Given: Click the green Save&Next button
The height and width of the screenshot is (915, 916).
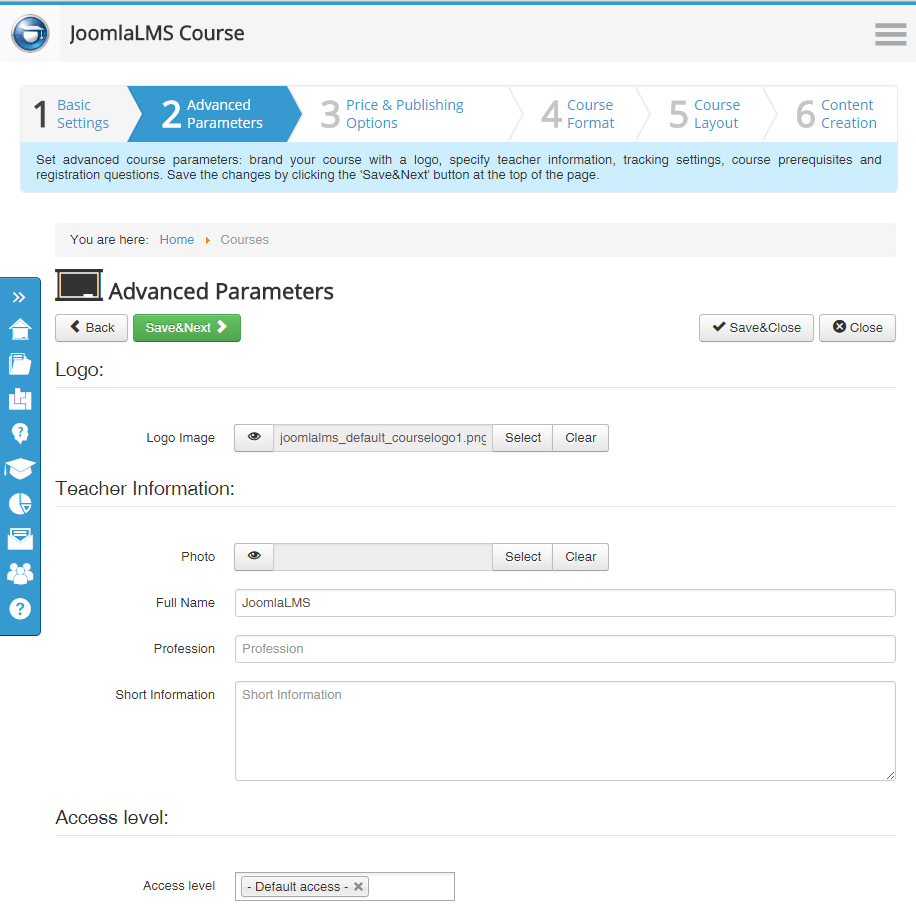Looking at the screenshot, I should click(187, 328).
